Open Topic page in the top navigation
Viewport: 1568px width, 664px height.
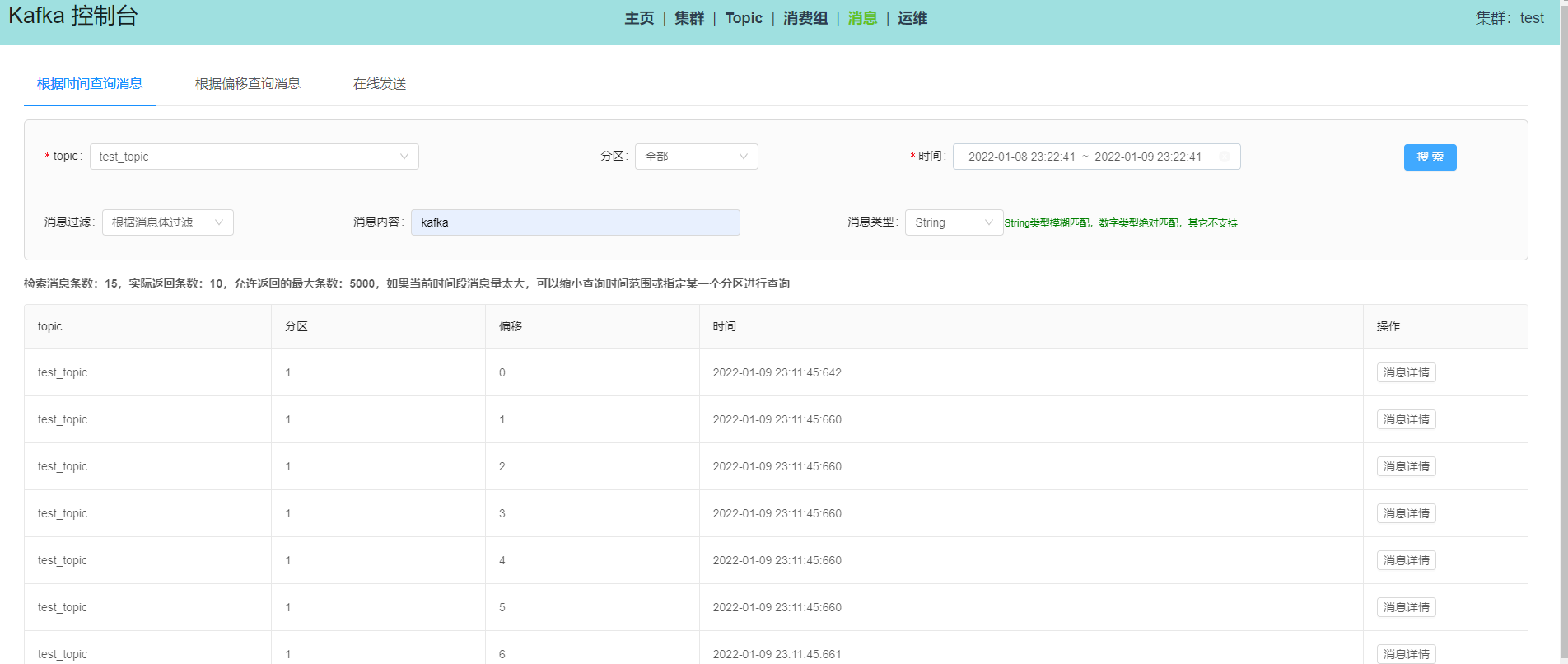pos(744,18)
